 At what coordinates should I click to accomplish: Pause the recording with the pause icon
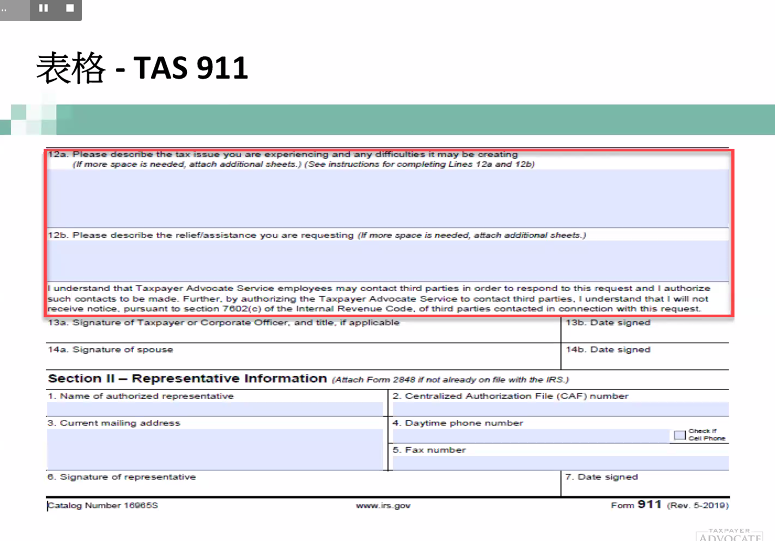click(43, 8)
